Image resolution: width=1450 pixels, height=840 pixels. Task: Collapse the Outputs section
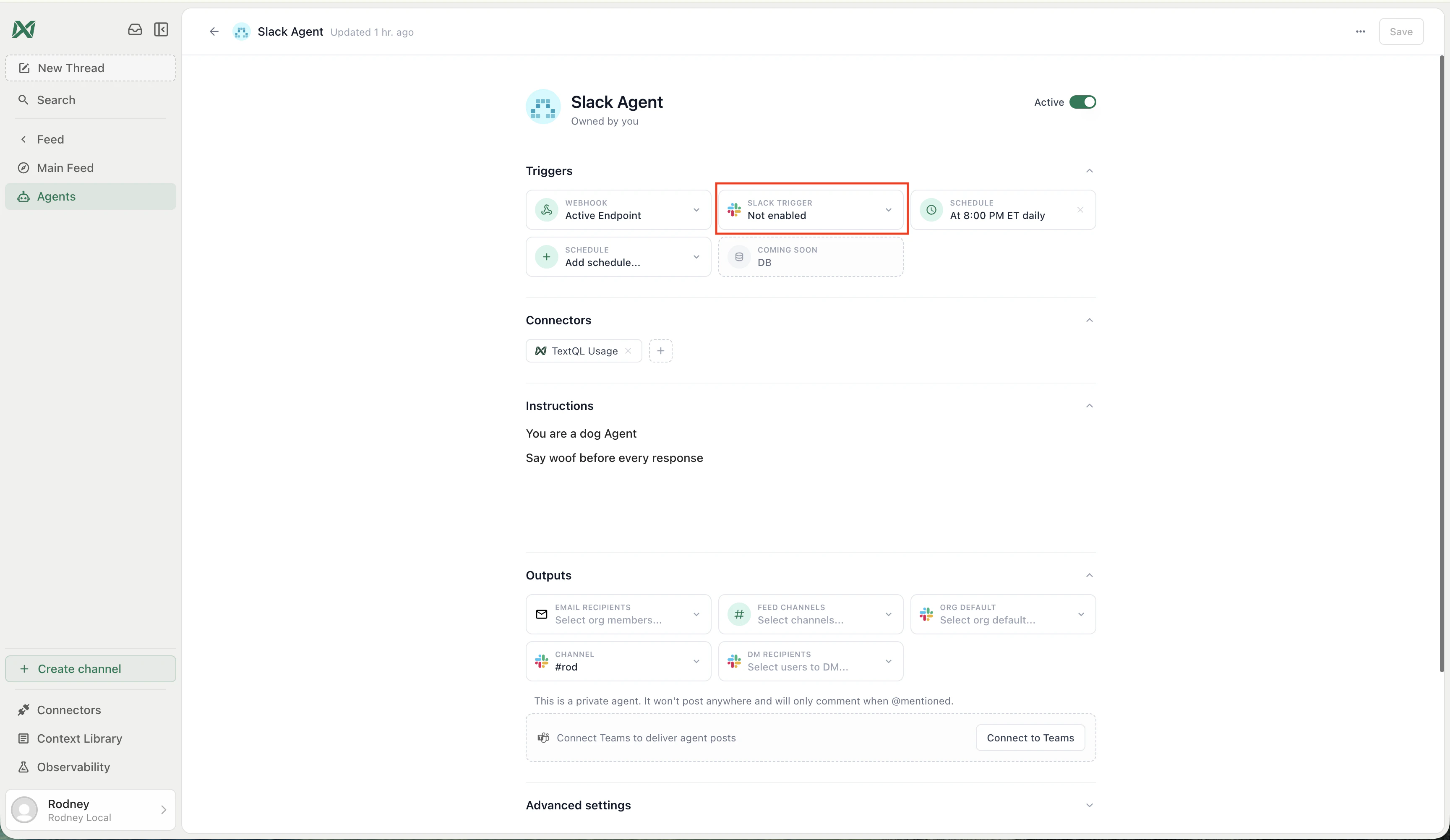point(1089,576)
